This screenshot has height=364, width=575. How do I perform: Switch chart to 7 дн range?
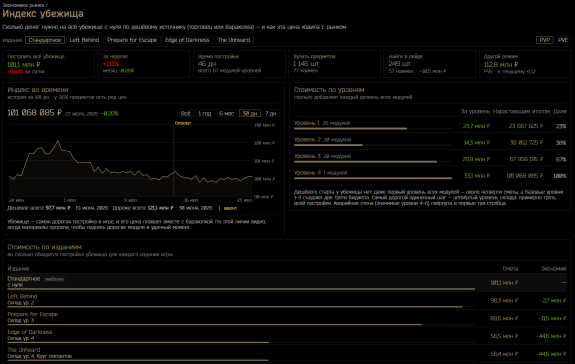coord(271,114)
